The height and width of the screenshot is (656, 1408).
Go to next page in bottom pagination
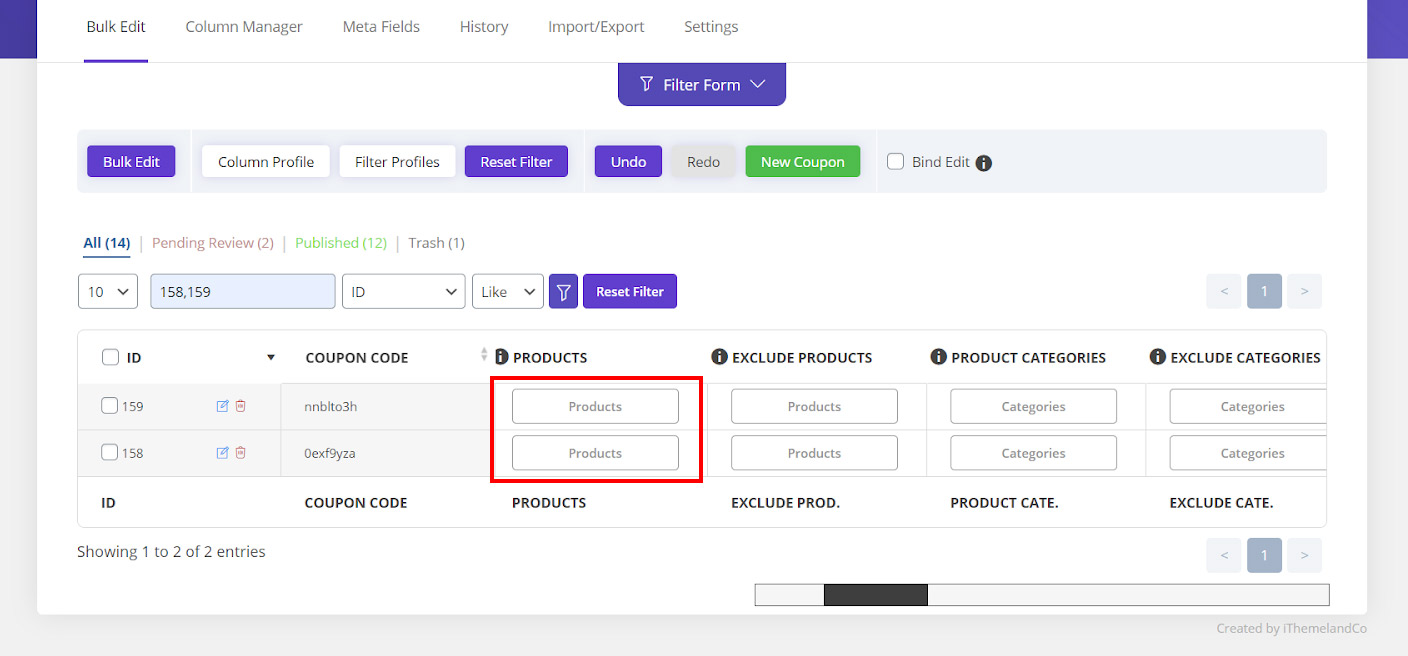pyautogui.click(x=1304, y=555)
